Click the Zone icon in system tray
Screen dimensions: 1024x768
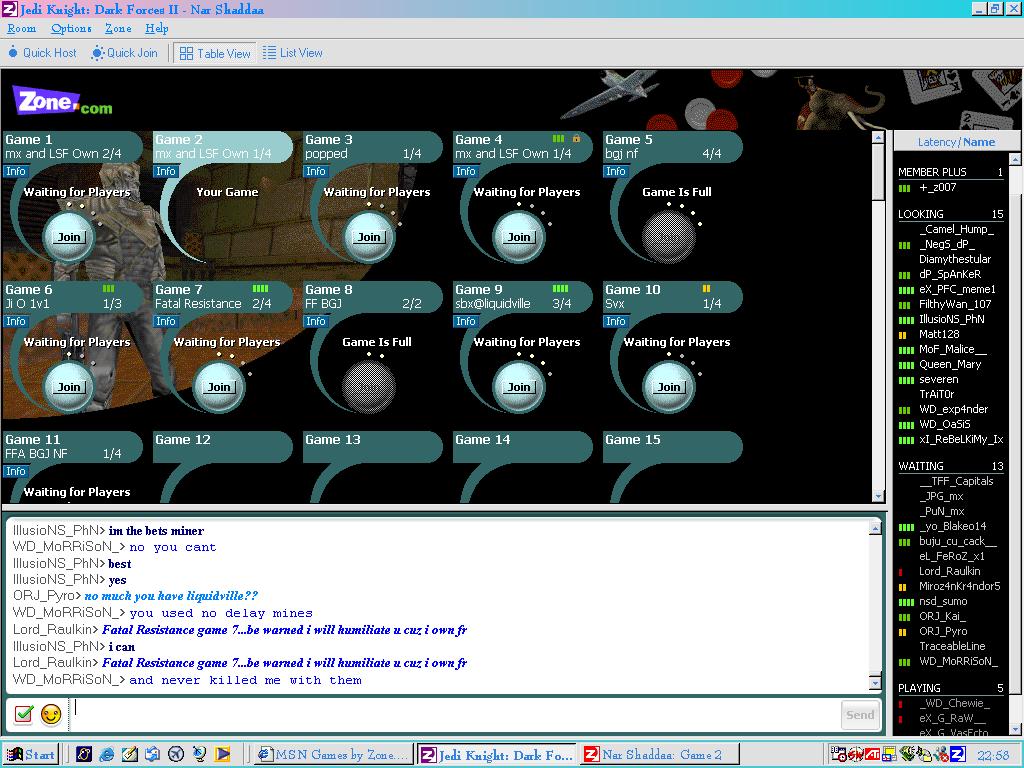click(957, 754)
